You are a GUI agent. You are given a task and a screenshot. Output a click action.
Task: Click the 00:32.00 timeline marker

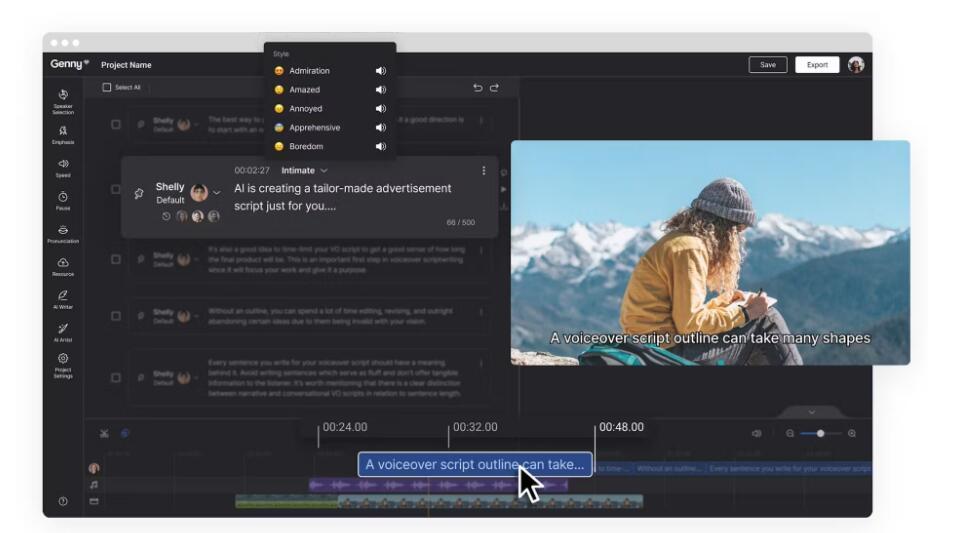(x=475, y=427)
